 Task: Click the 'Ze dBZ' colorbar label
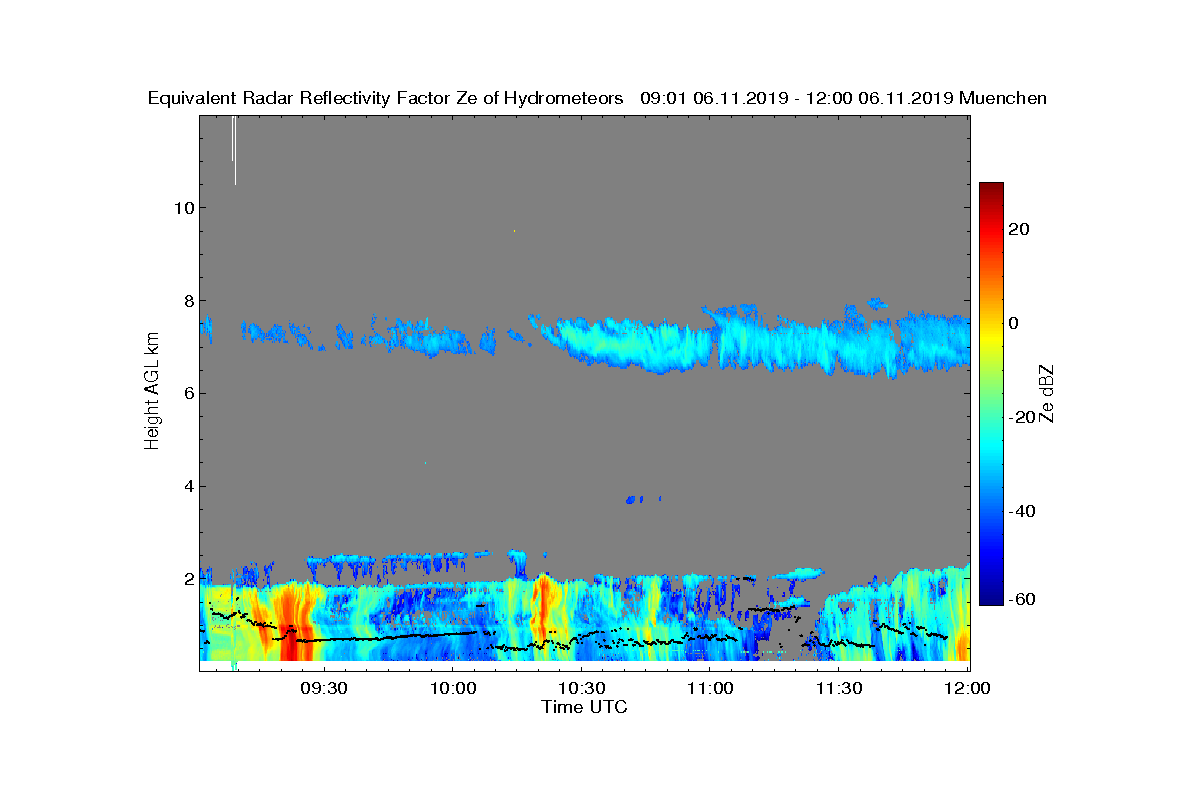[x=1046, y=393]
